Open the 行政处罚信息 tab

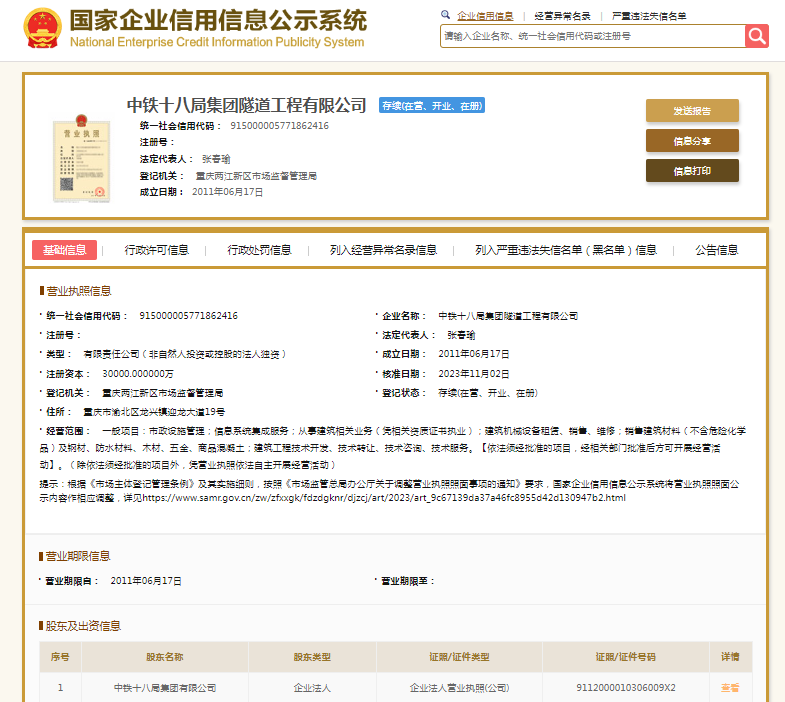click(259, 250)
